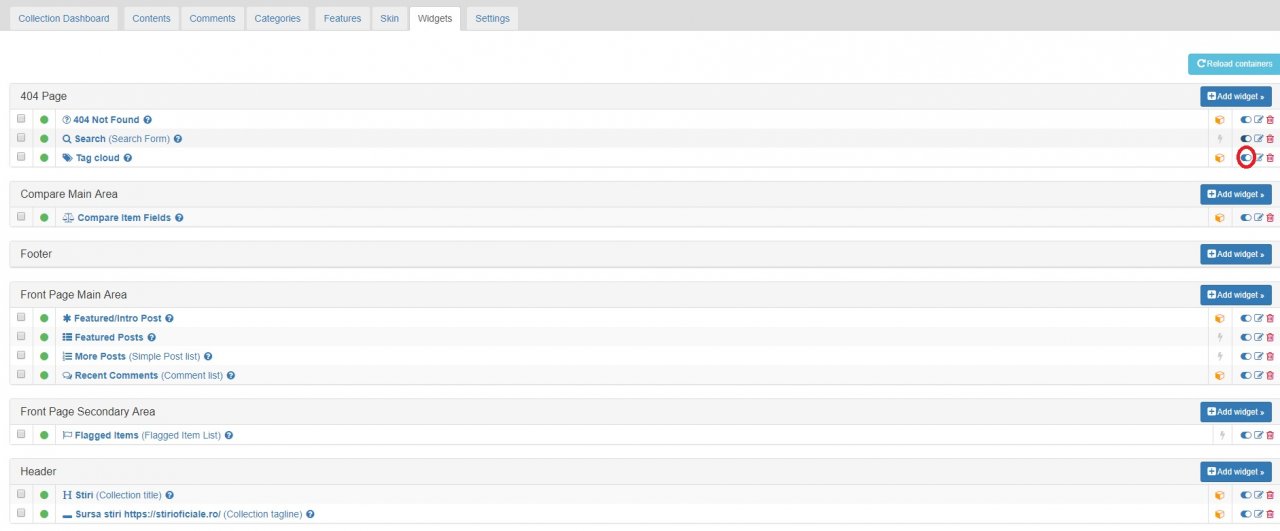Viewport: 1280px width, 531px height.
Task: Delete the Stiri collection title widget
Action: pos(1270,495)
